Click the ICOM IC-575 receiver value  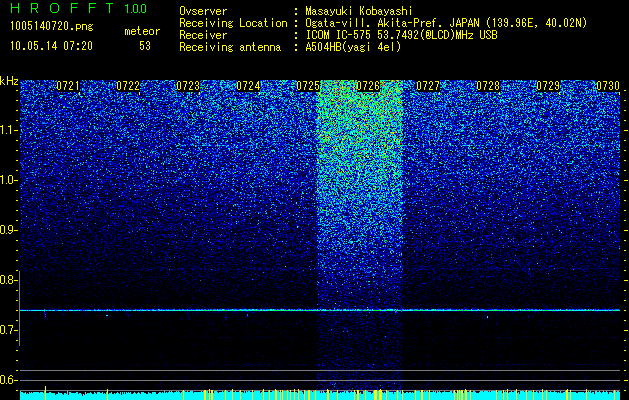401,35
